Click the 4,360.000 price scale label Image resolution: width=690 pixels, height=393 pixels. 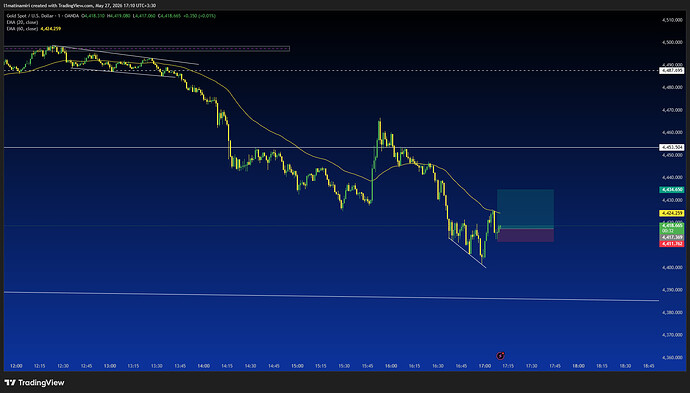pos(672,357)
